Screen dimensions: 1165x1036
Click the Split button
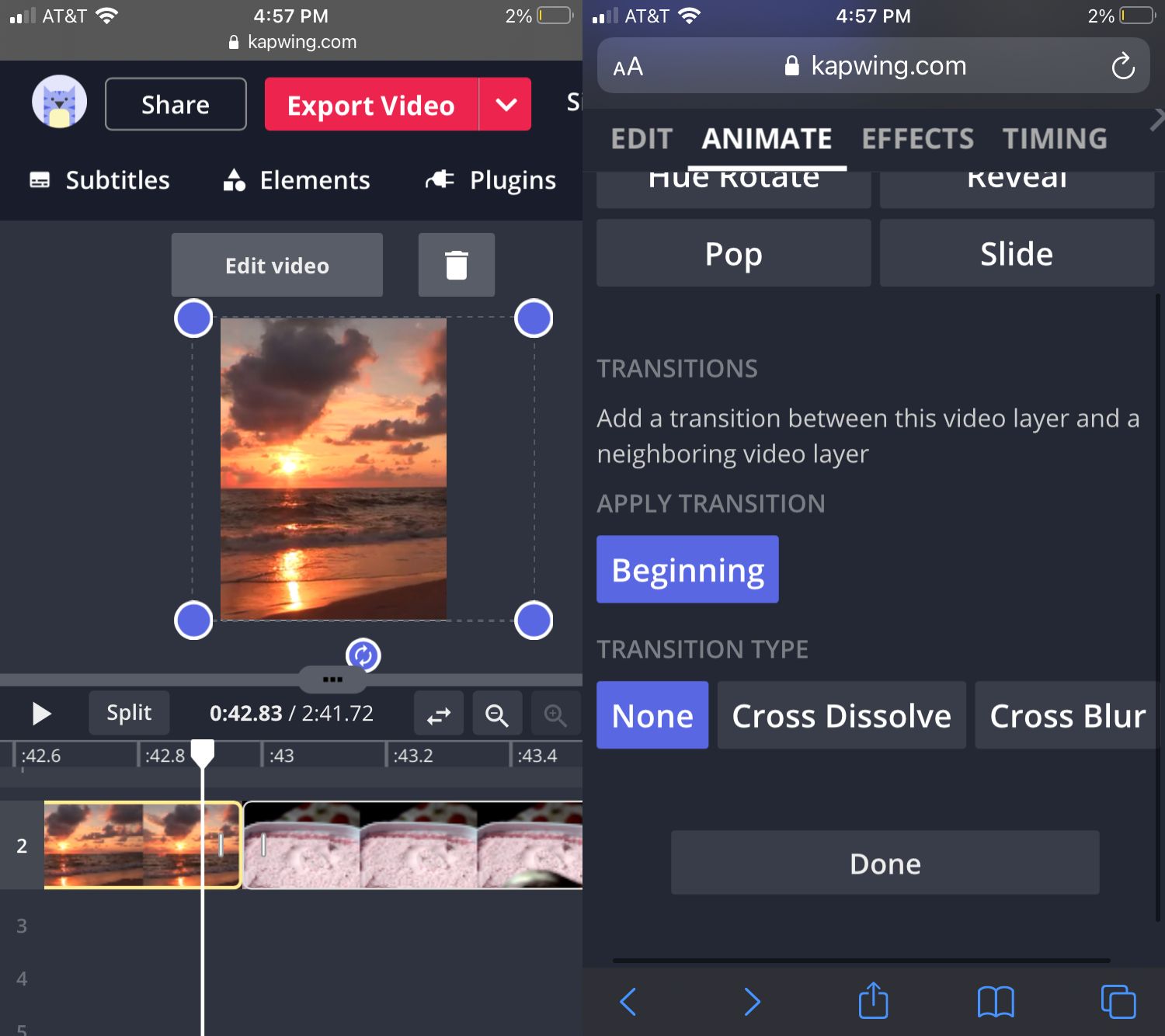(x=129, y=713)
